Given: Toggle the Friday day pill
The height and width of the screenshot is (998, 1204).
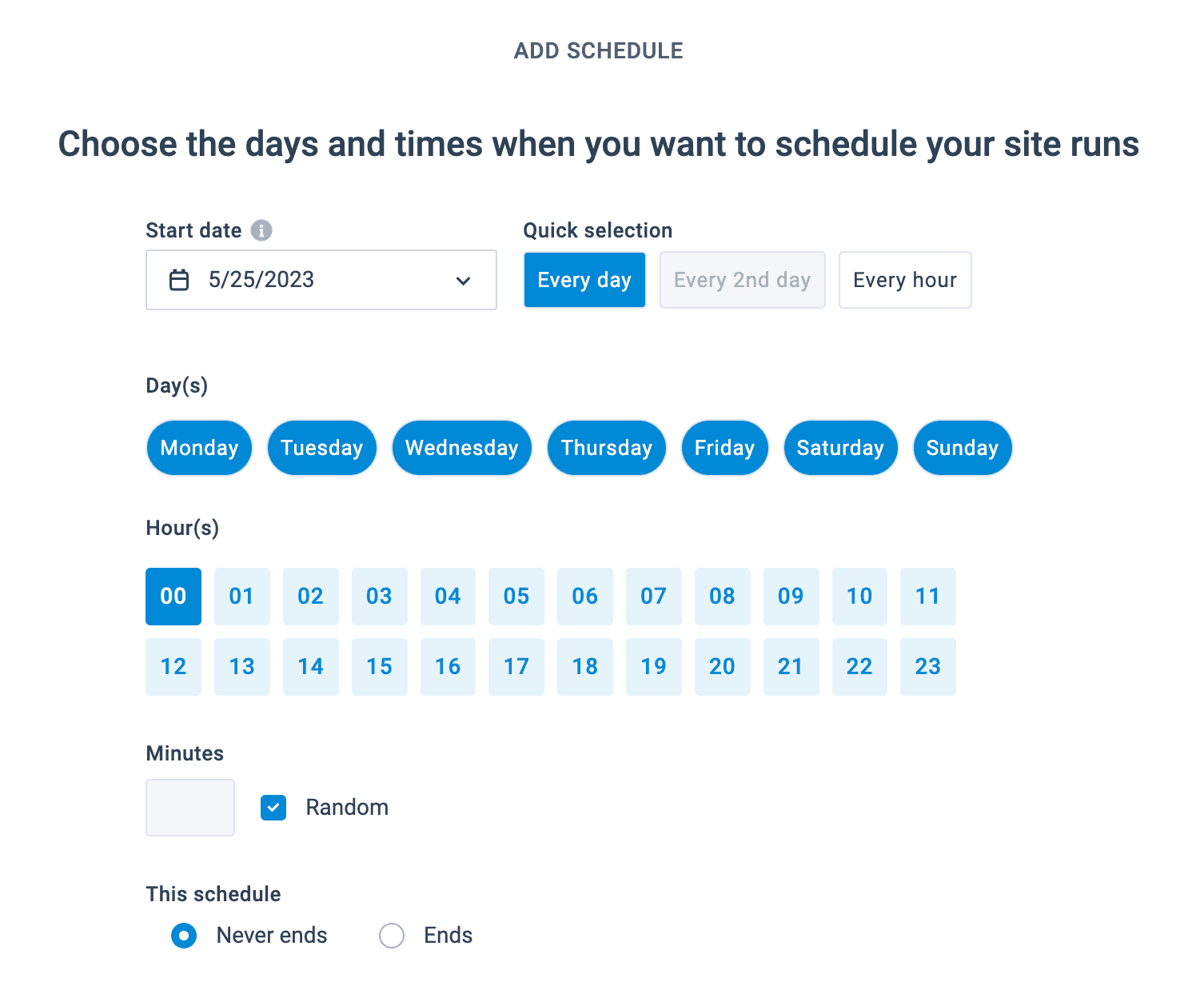Looking at the screenshot, I should [x=724, y=448].
